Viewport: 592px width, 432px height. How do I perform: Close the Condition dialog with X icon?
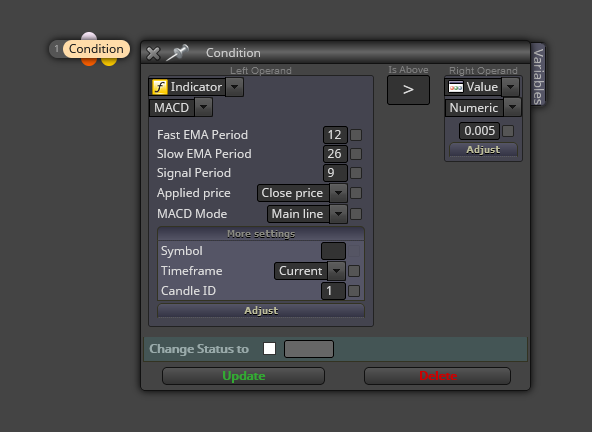tap(153, 53)
